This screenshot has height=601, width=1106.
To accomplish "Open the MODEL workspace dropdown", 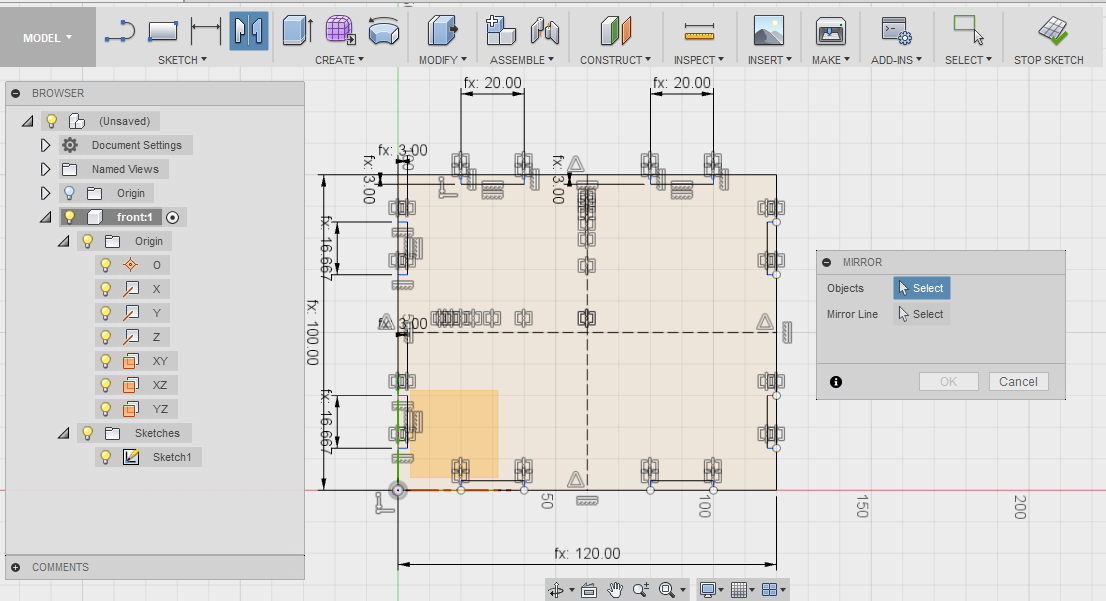I will pyautogui.click(x=47, y=38).
